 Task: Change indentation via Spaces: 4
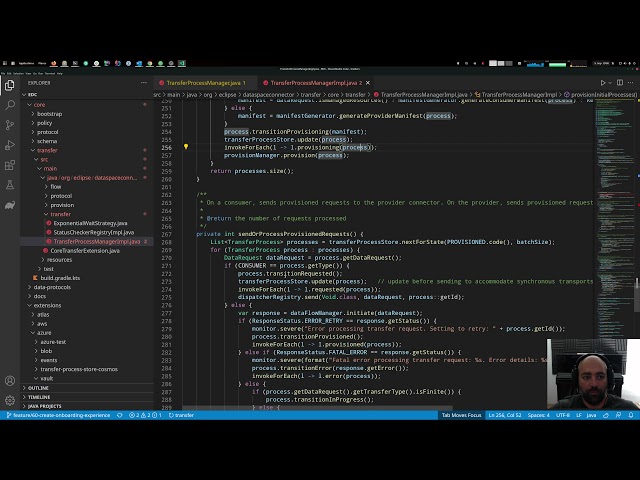538,415
